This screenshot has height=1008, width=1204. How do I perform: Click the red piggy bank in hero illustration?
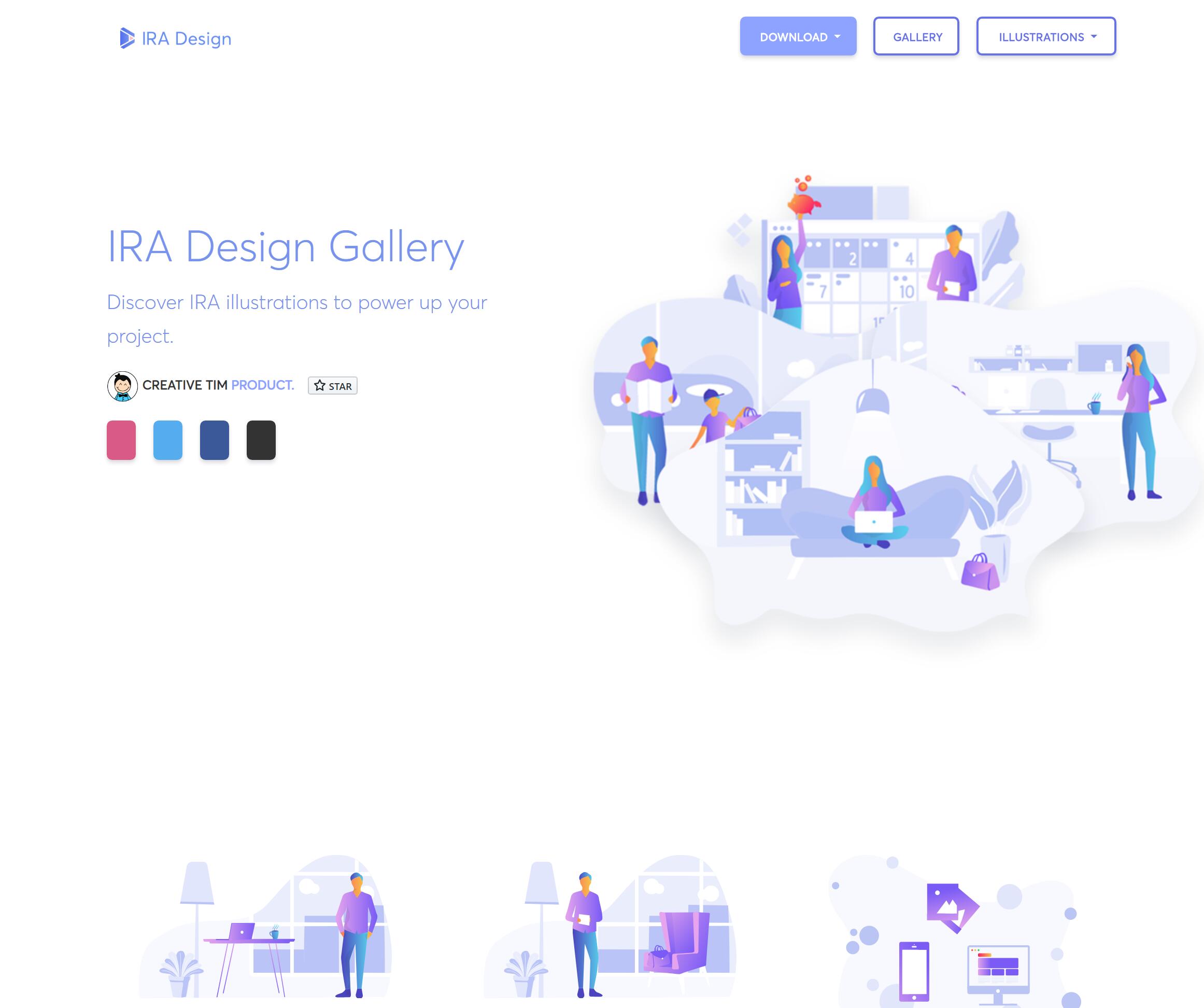(803, 203)
